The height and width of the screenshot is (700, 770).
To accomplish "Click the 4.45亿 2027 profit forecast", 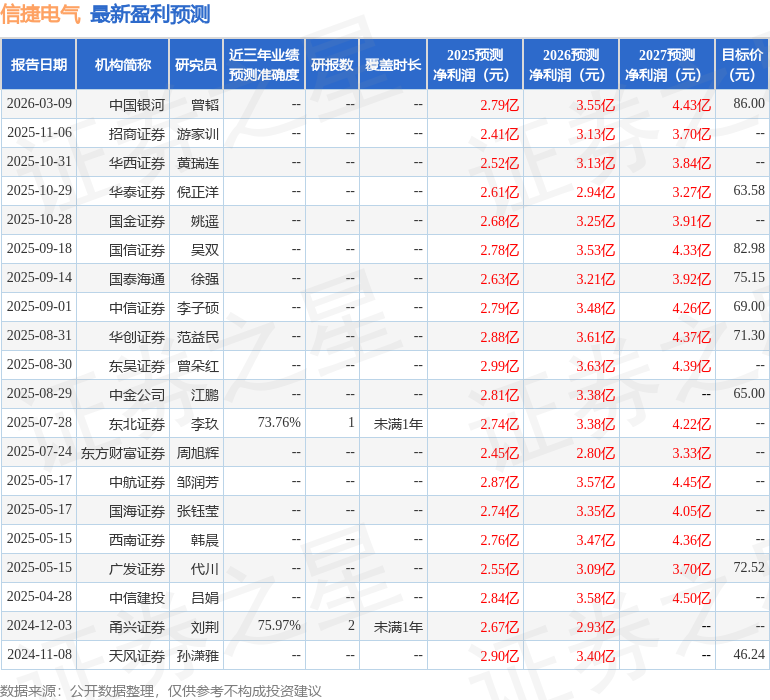I will click(691, 481).
